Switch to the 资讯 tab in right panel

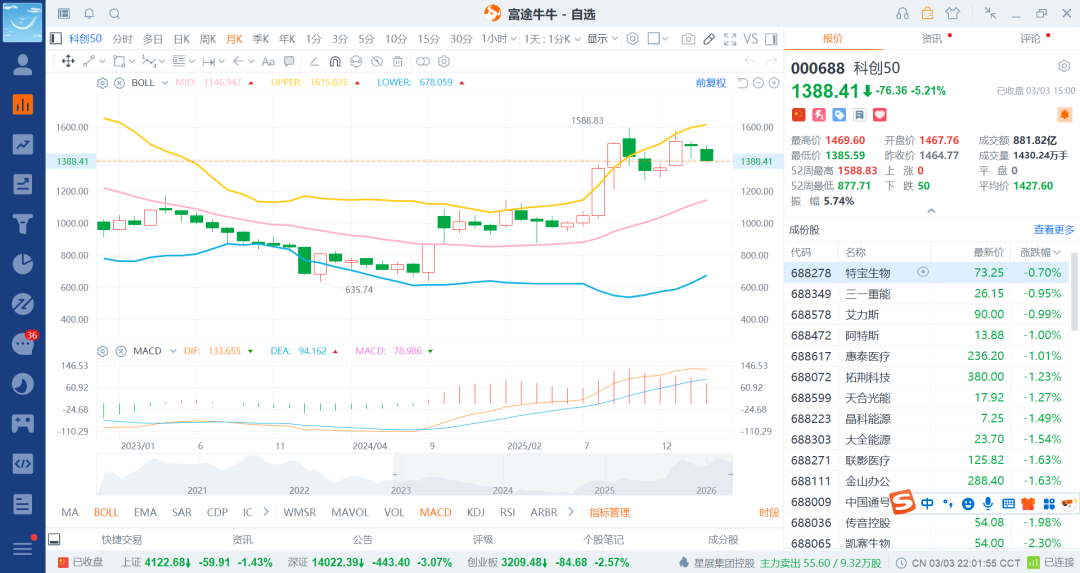pyautogui.click(x=931, y=39)
